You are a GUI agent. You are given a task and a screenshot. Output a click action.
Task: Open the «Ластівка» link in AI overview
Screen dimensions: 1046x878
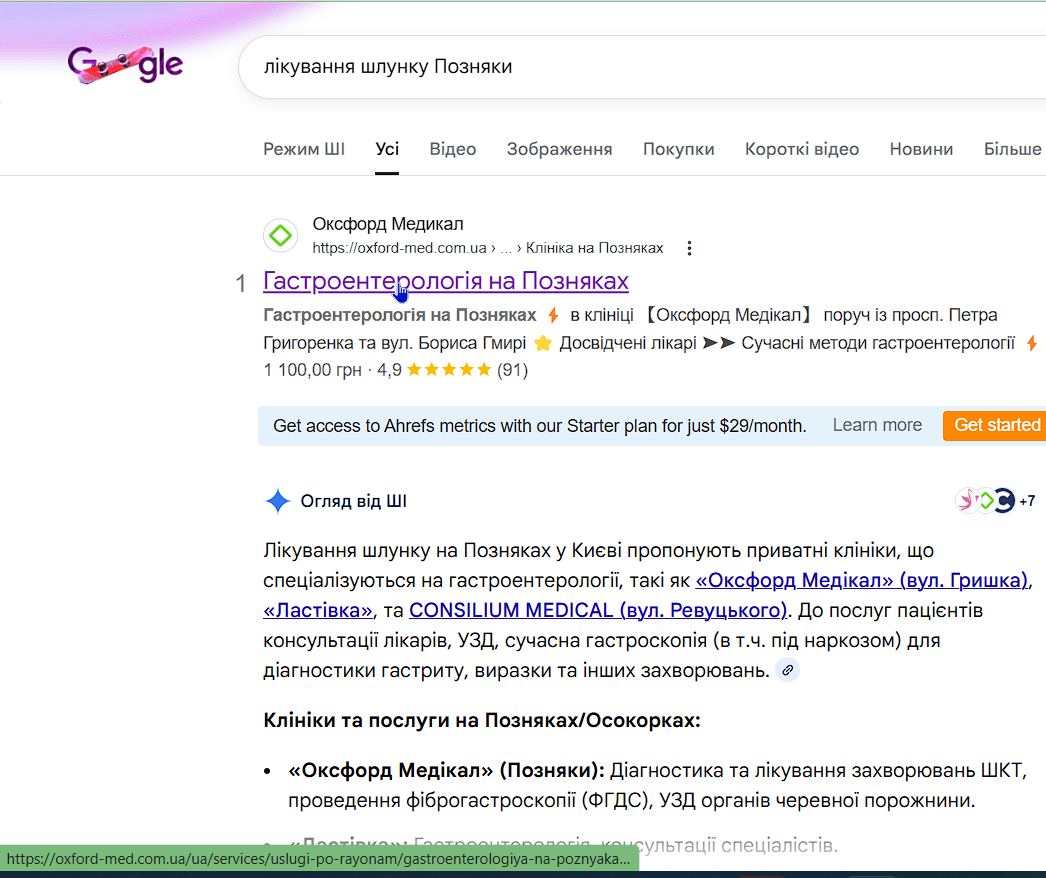coord(318,610)
